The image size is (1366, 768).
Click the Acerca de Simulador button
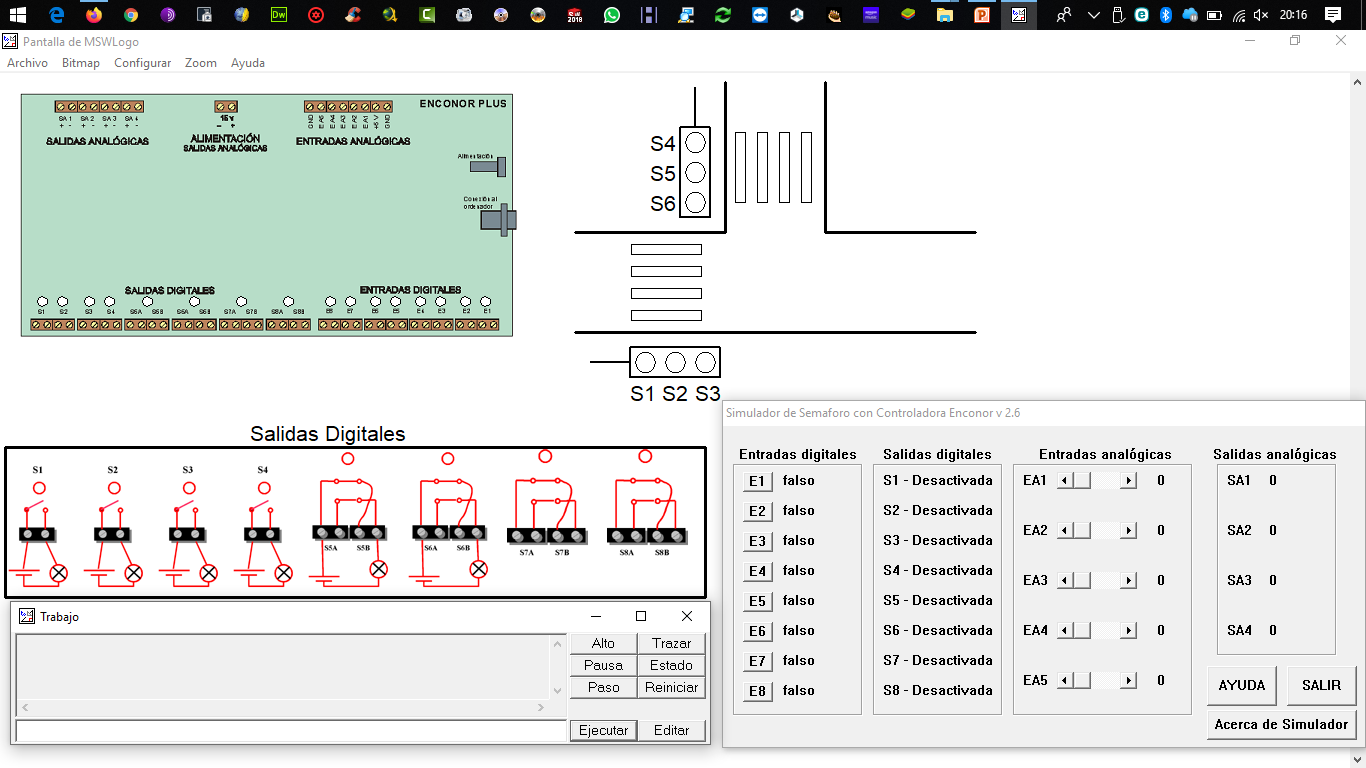tap(1281, 724)
